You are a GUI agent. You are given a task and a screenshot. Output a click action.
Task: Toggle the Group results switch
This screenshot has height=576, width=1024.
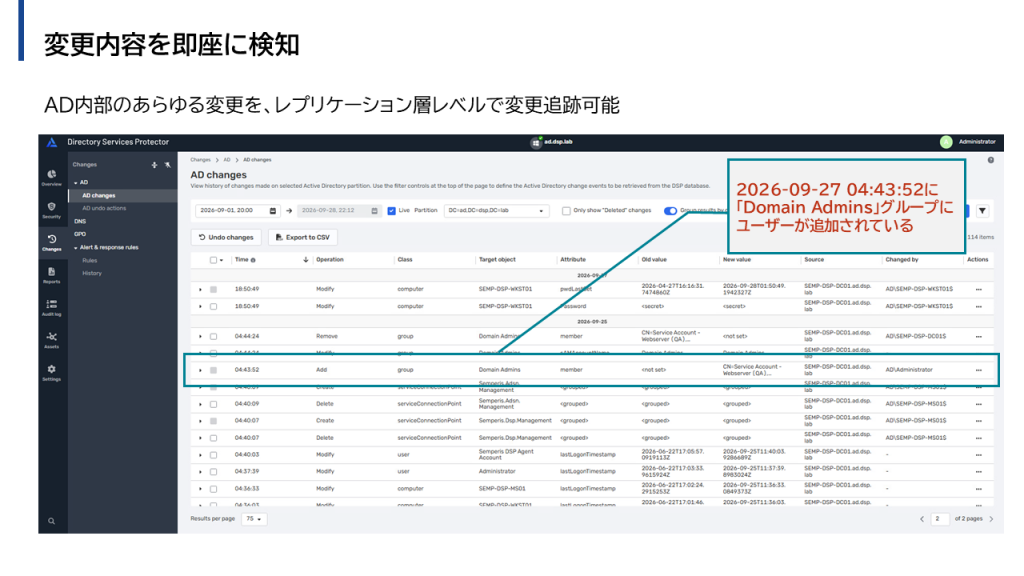coord(671,211)
